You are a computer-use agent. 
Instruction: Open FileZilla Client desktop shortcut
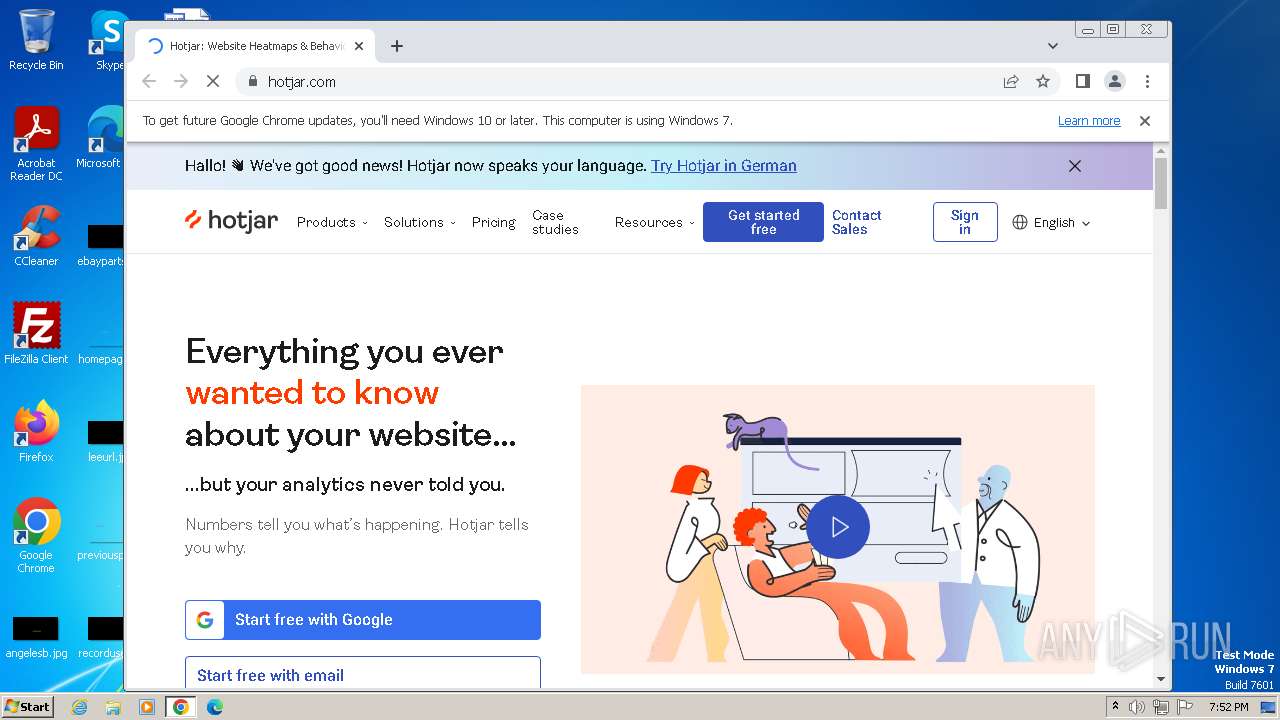pos(36,333)
